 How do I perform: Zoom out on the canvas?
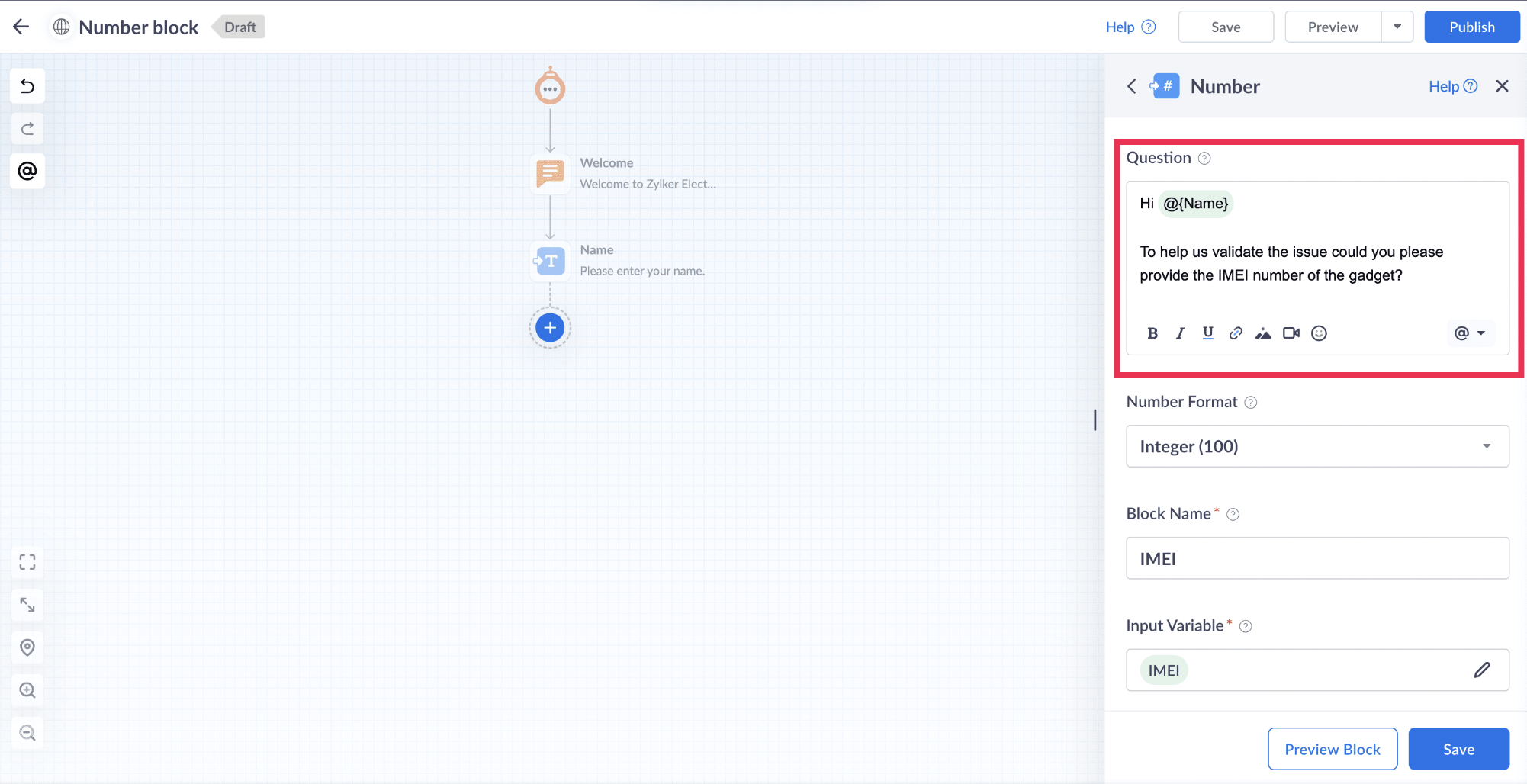(x=27, y=733)
